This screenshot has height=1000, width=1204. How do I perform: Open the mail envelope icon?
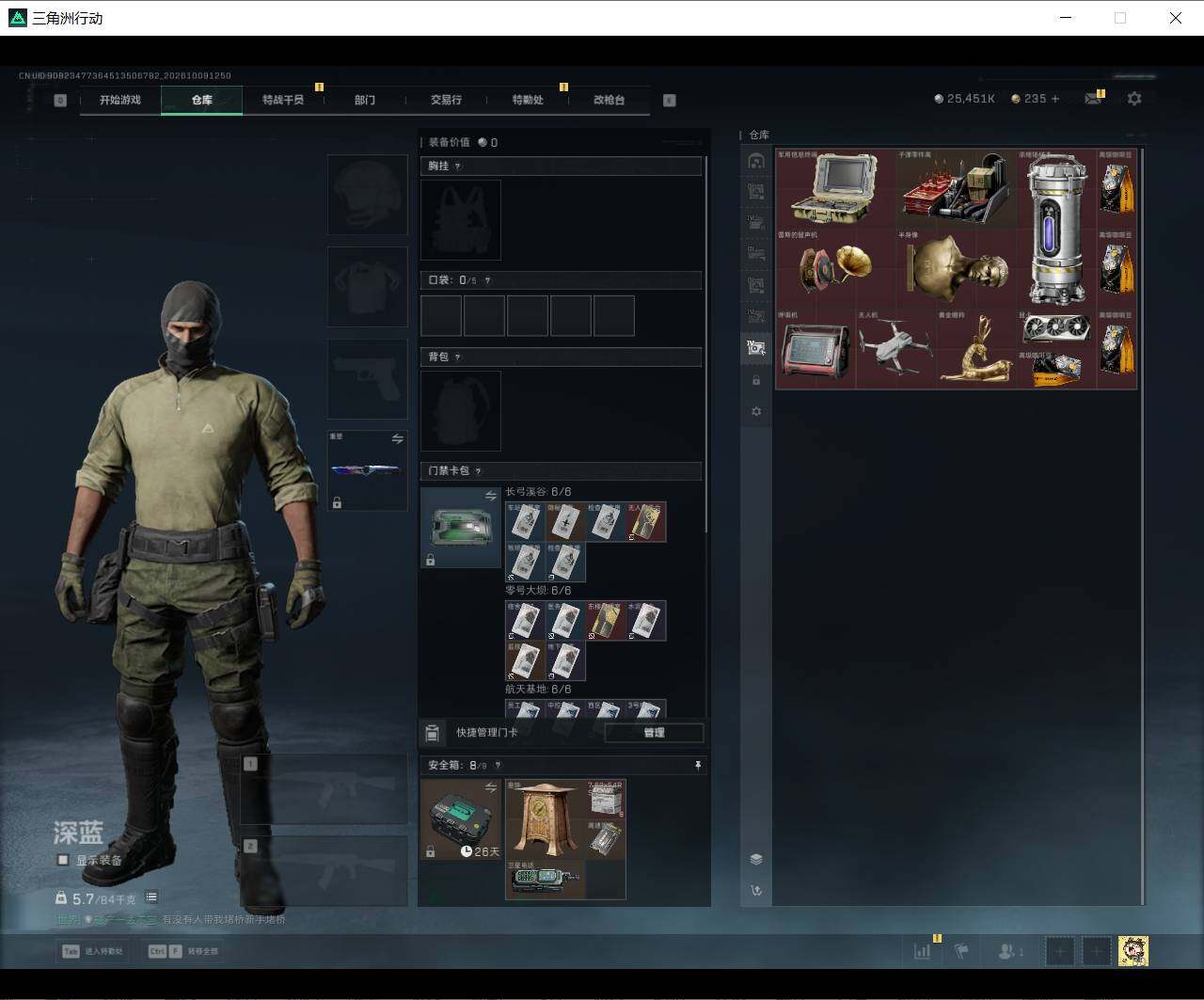(1093, 99)
